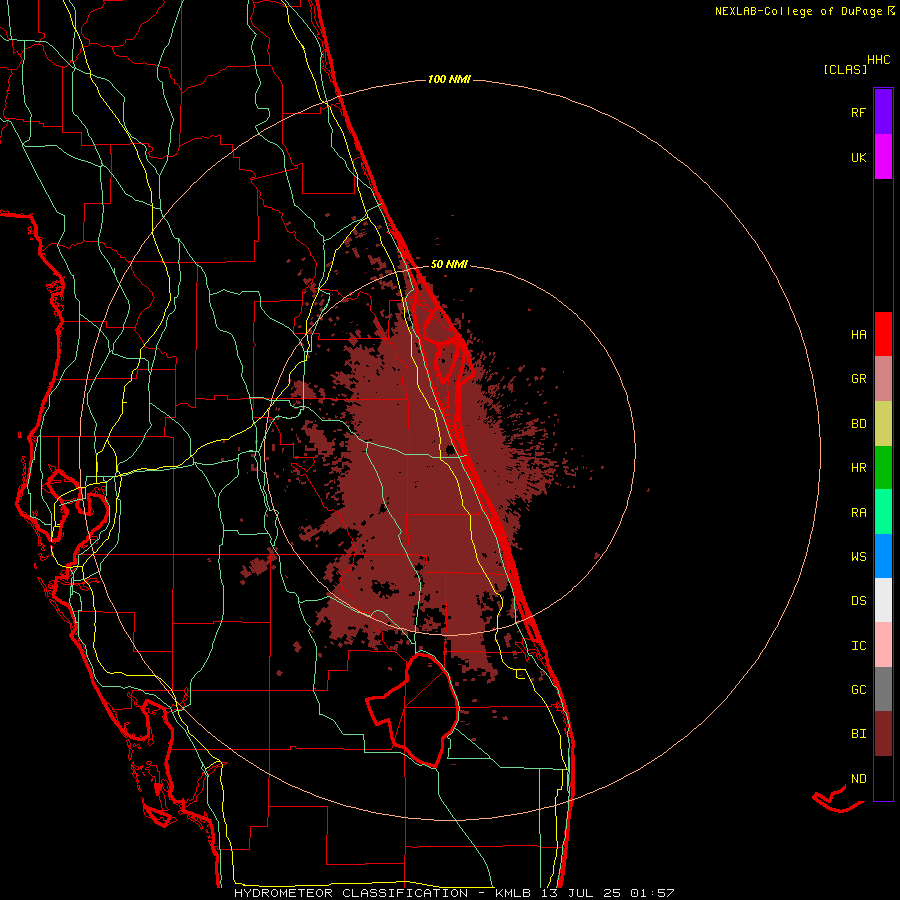900x900 pixels.
Task: Click the GC legend label
Action: click(858, 690)
